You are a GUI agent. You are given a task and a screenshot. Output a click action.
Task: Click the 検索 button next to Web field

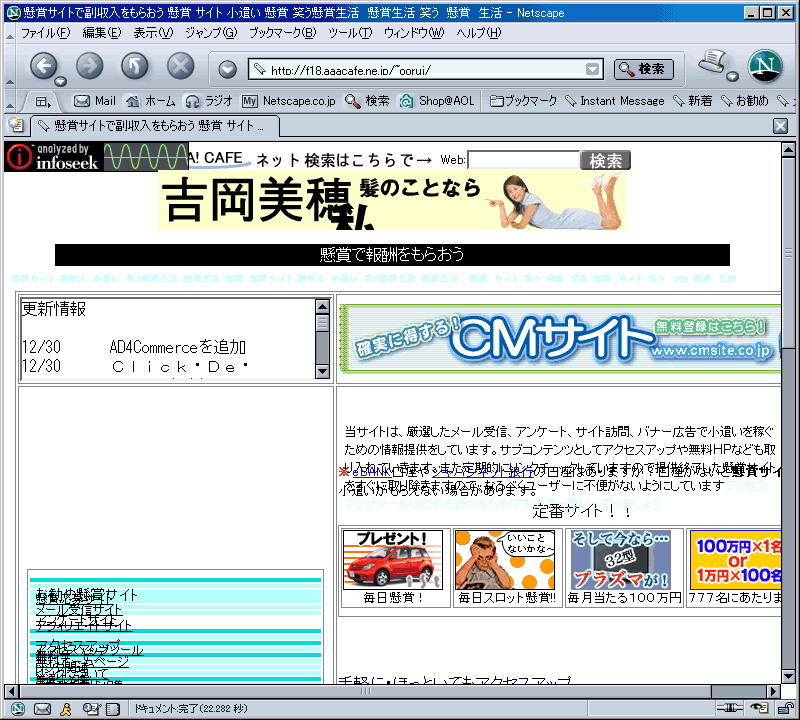[x=605, y=160]
